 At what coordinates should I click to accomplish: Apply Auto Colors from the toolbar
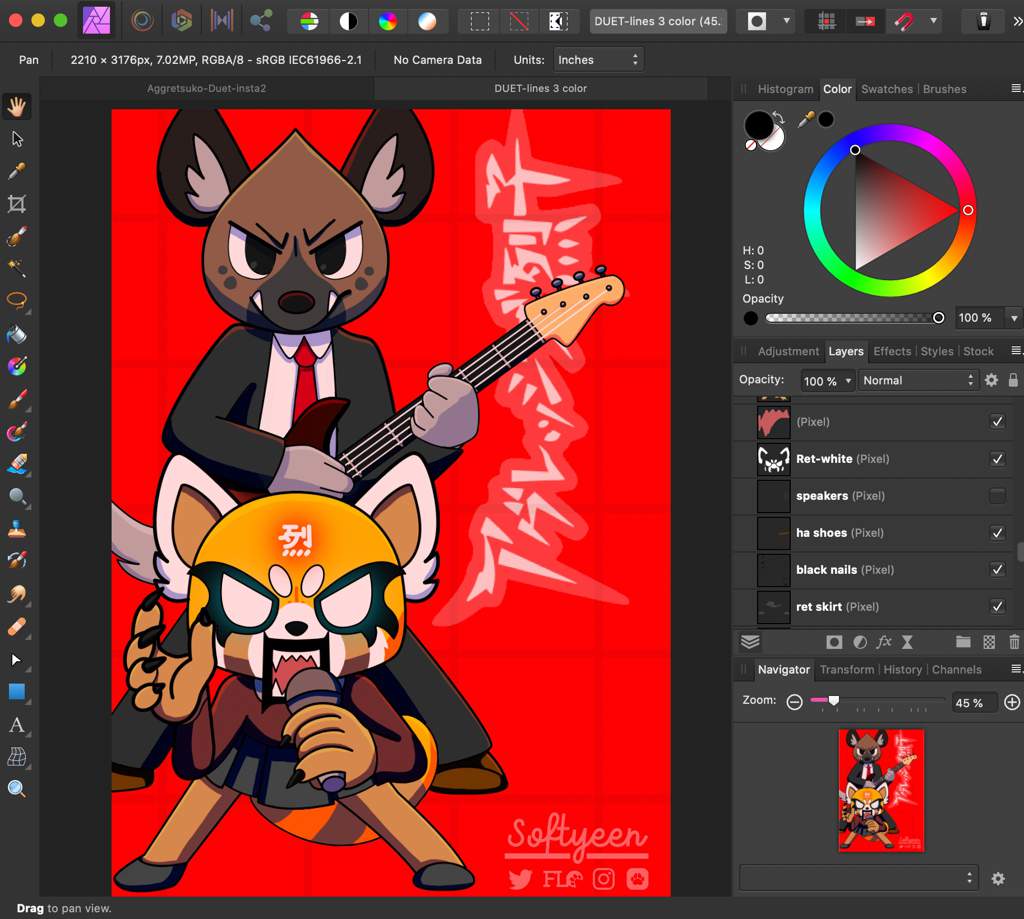pyautogui.click(x=387, y=22)
